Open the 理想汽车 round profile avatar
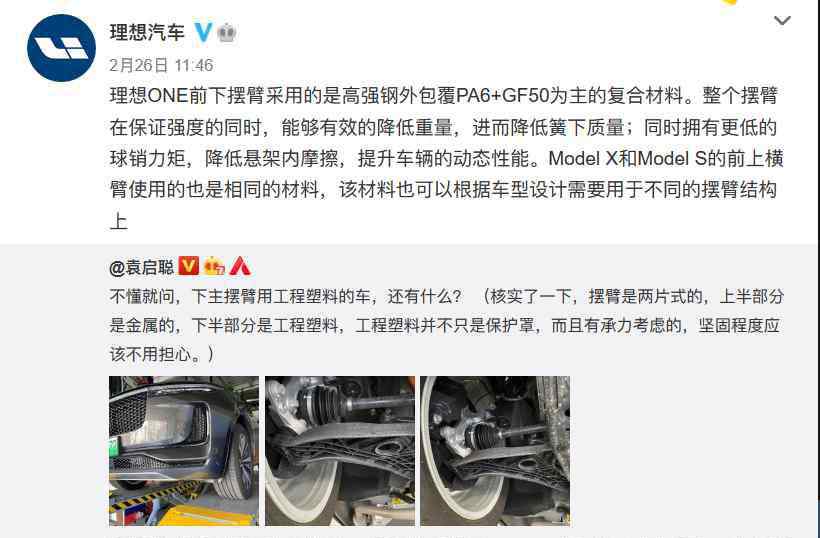Viewport: 820px width, 538px height. pyautogui.click(x=61, y=48)
